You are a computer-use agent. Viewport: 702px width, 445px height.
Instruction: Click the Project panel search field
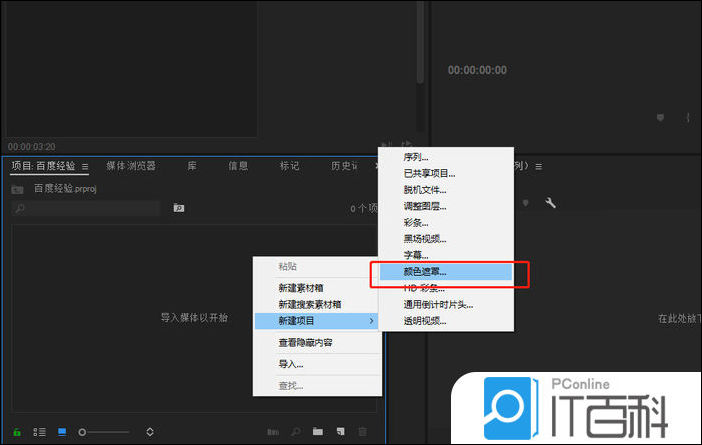[90, 208]
